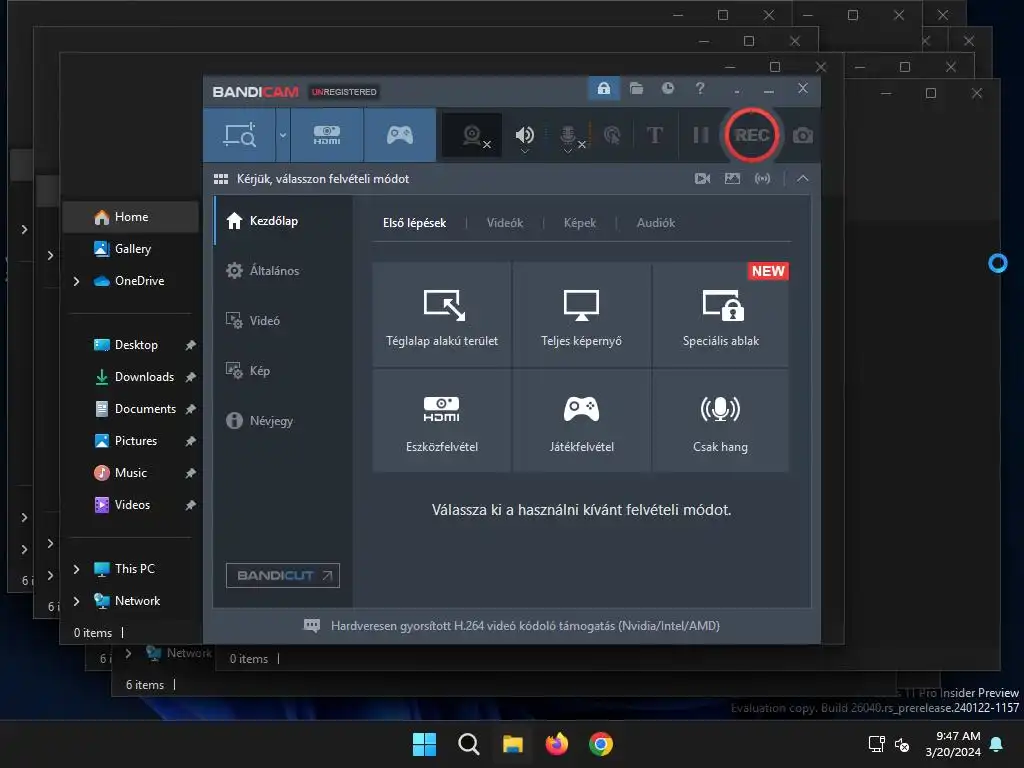Viewport: 1024px width, 768px height.
Task: Unpin Desktop using its pin icon
Action: [190, 345]
